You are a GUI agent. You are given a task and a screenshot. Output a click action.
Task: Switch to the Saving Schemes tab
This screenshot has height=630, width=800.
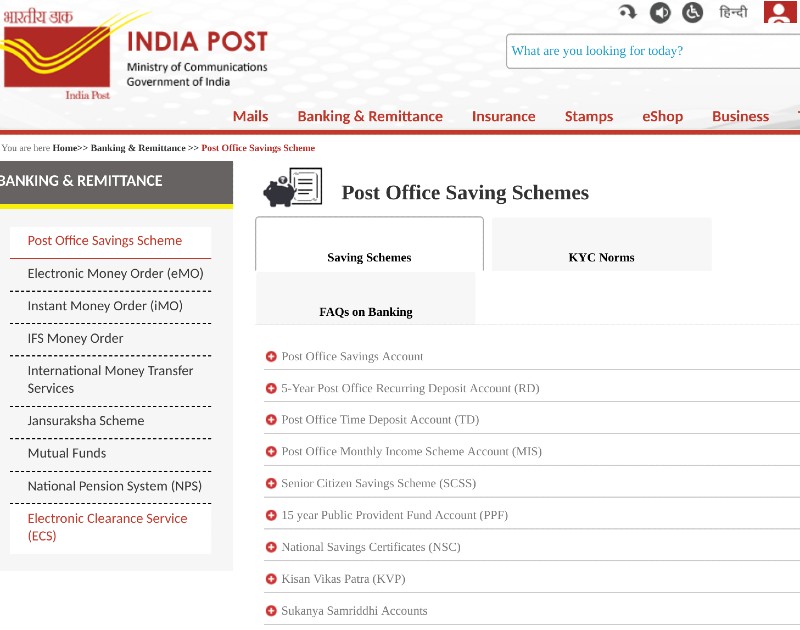coord(369,244)
